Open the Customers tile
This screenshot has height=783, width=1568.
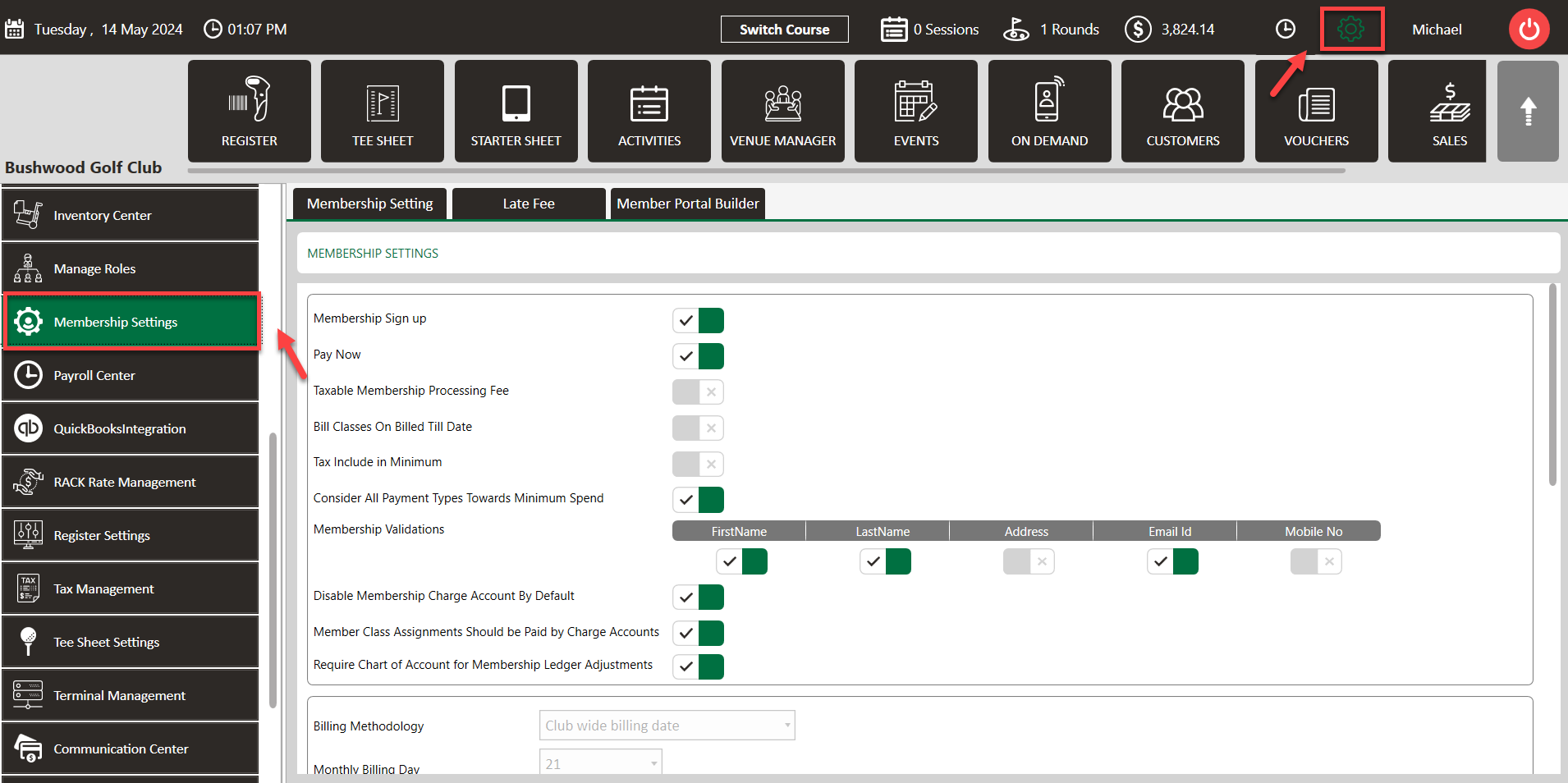click(1183, 111)
